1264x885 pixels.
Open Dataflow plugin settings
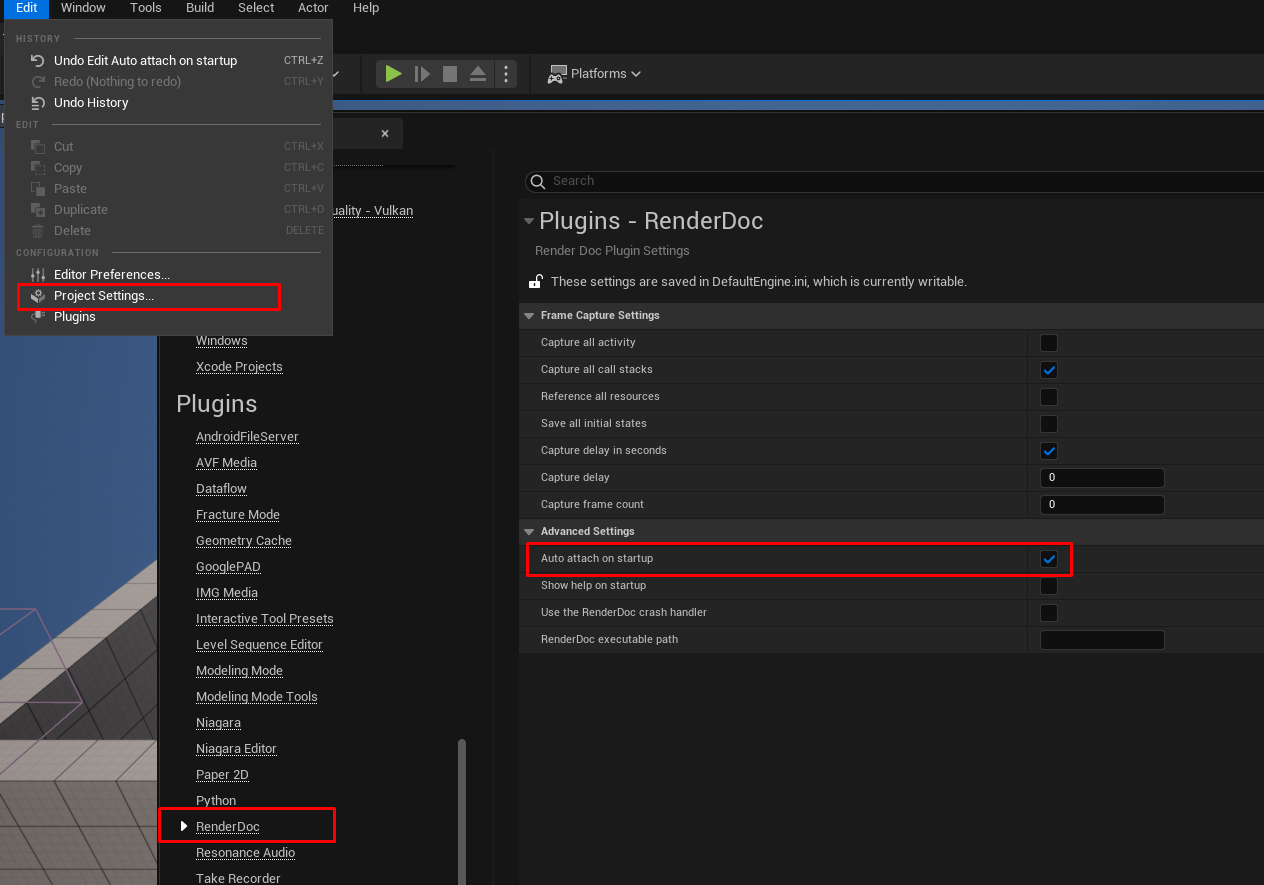point(221,489)
